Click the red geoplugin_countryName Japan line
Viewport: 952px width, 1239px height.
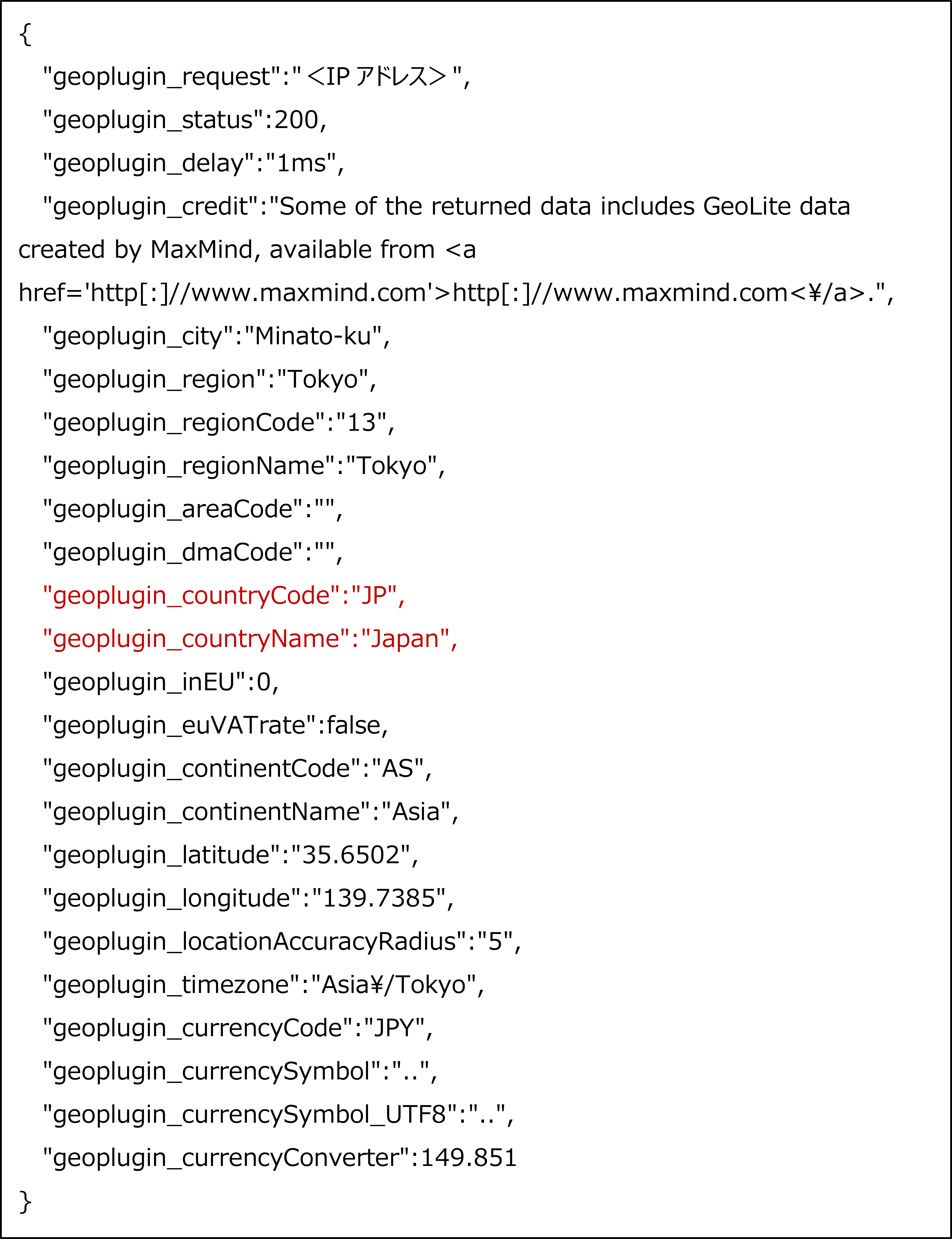tap(250, 639)
